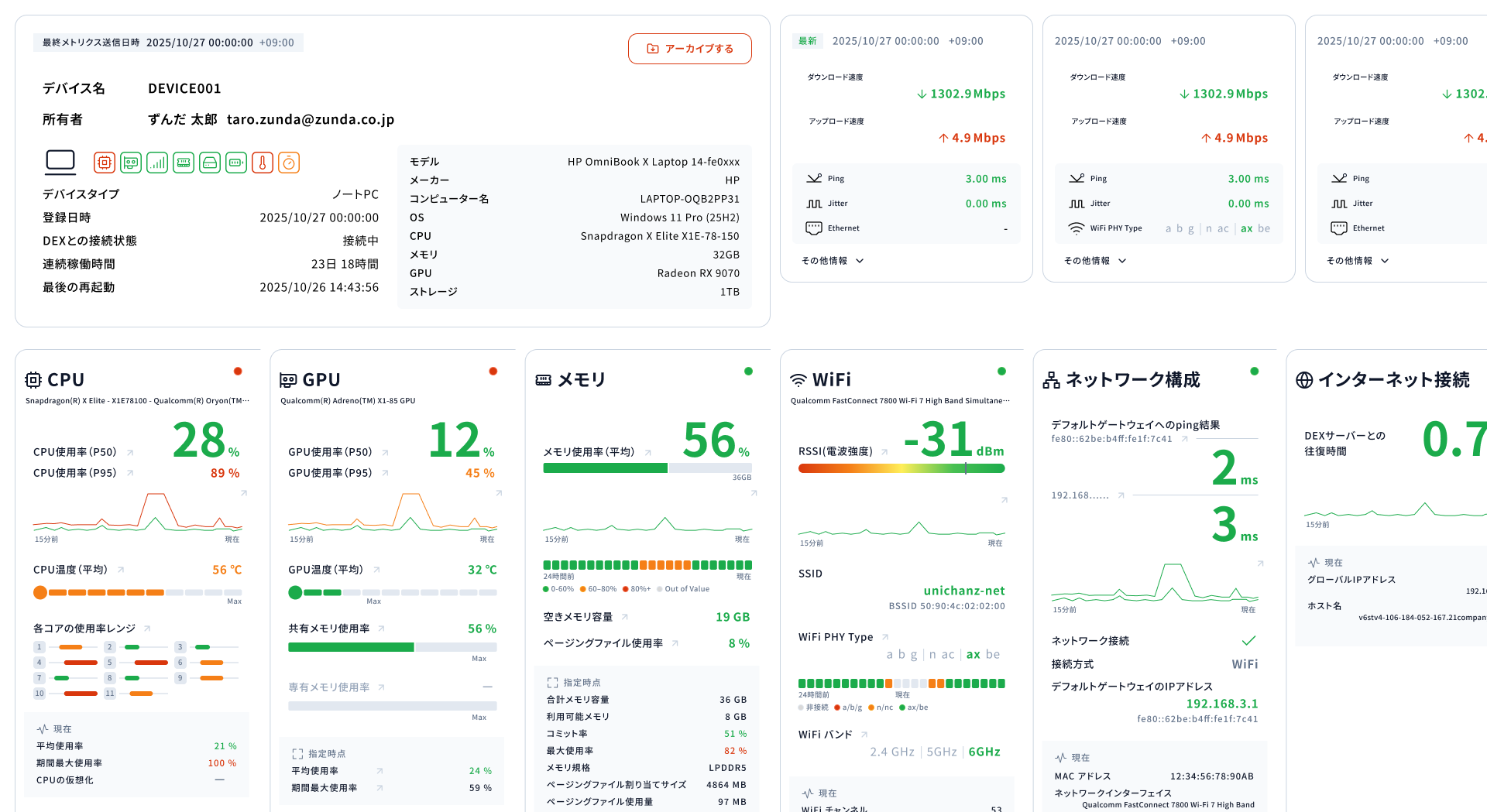Screen dimensions: 1487x812
Task: Click the memory module status icon
Action: pyautogui.click(x=184, y=163)
